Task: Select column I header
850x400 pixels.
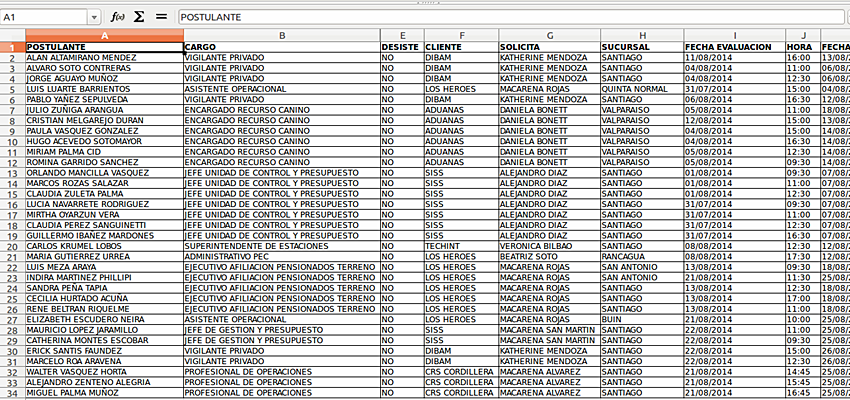Action: pyautogui.click(x=734, y=36)
